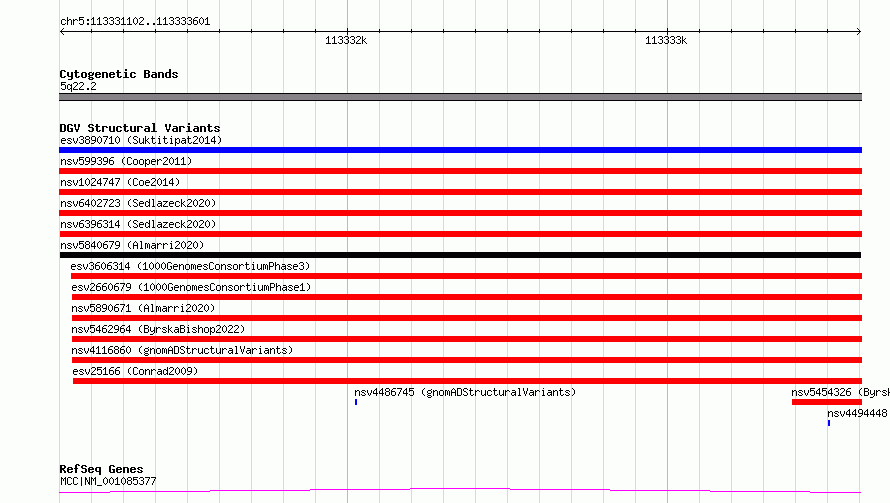Select the 5q22.2 band label
Viewport: 890px width, 503px height.
tap(78, 86)
